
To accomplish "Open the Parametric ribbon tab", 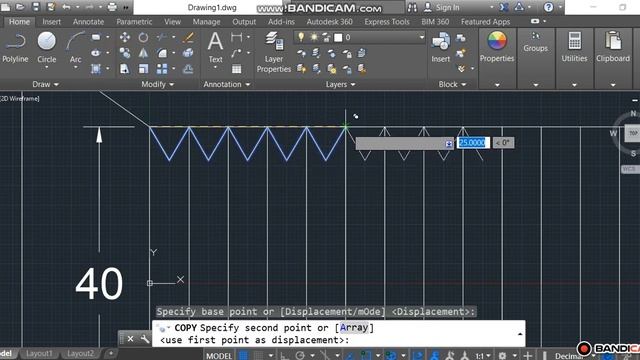I will [134, 22].
